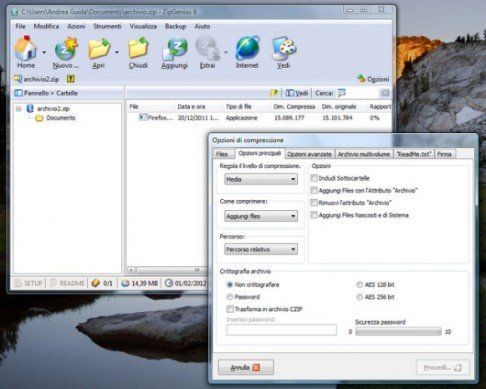The height and width of the screenshot is (389, 486).
Task: Click the Inserisci password input field
Action: pyautogui.click(x=282, y=330)
